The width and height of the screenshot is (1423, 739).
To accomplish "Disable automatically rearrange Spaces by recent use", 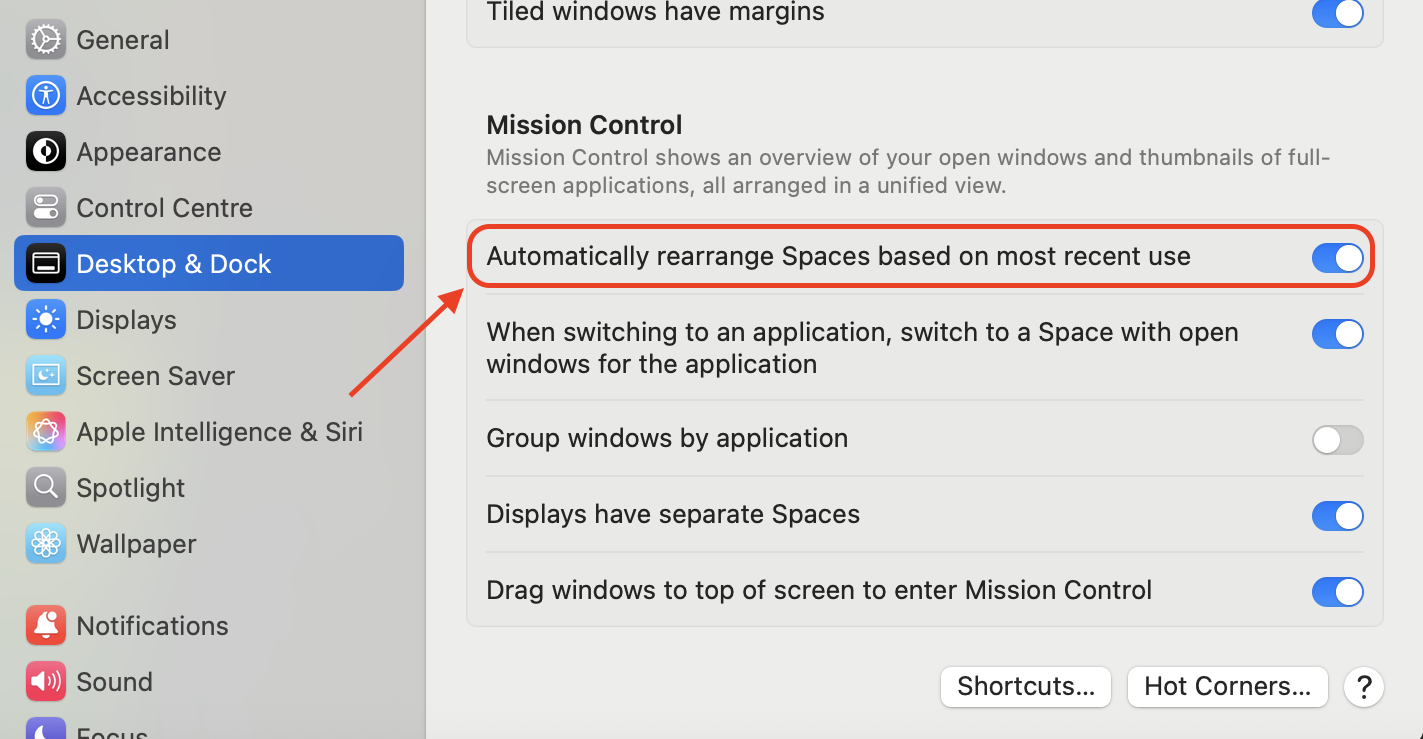I will coord(1338,257).
